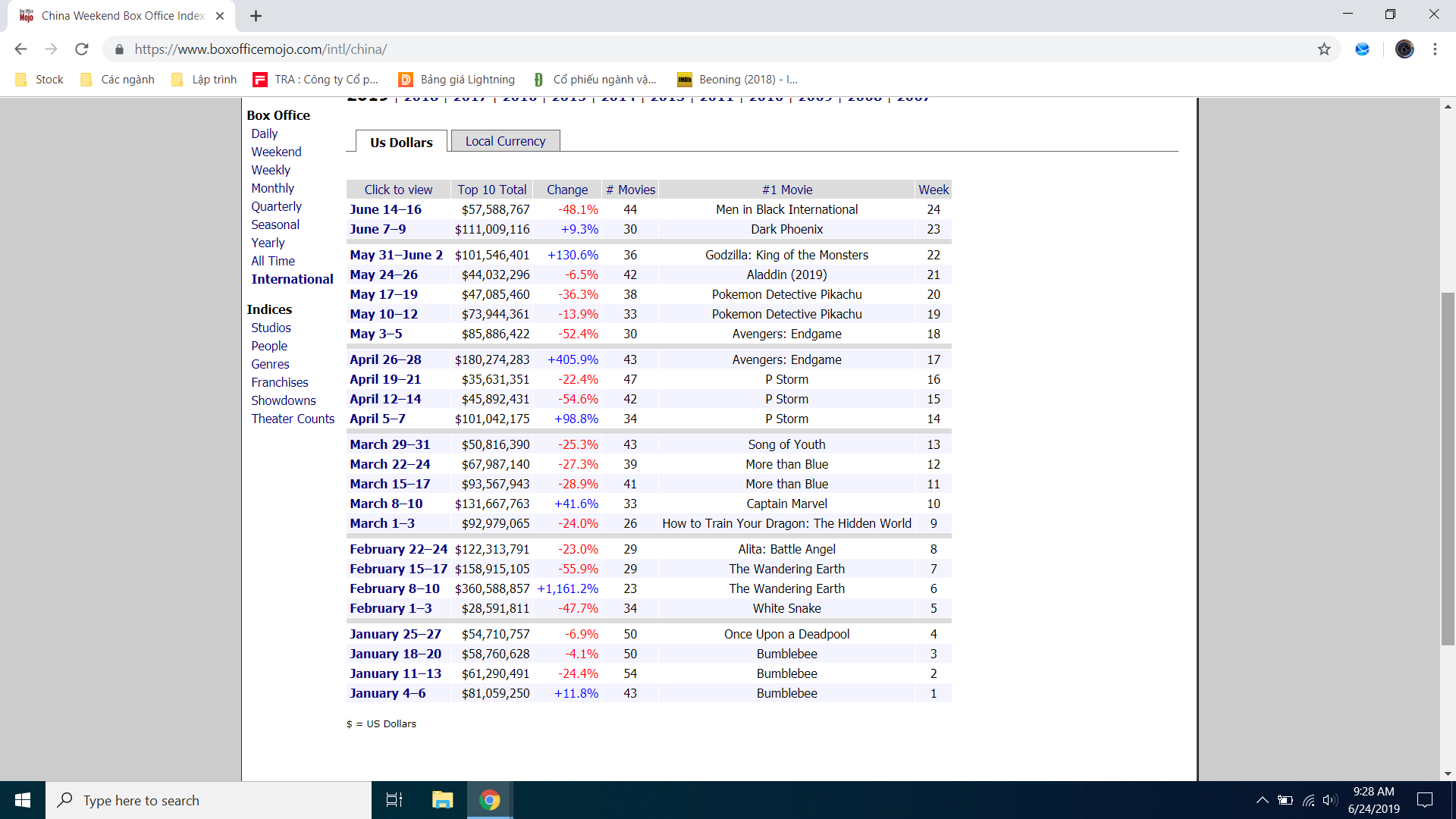Open the People index link
Screen dimensions: 1456x819
pyautogui.click(x=269, y=346)
